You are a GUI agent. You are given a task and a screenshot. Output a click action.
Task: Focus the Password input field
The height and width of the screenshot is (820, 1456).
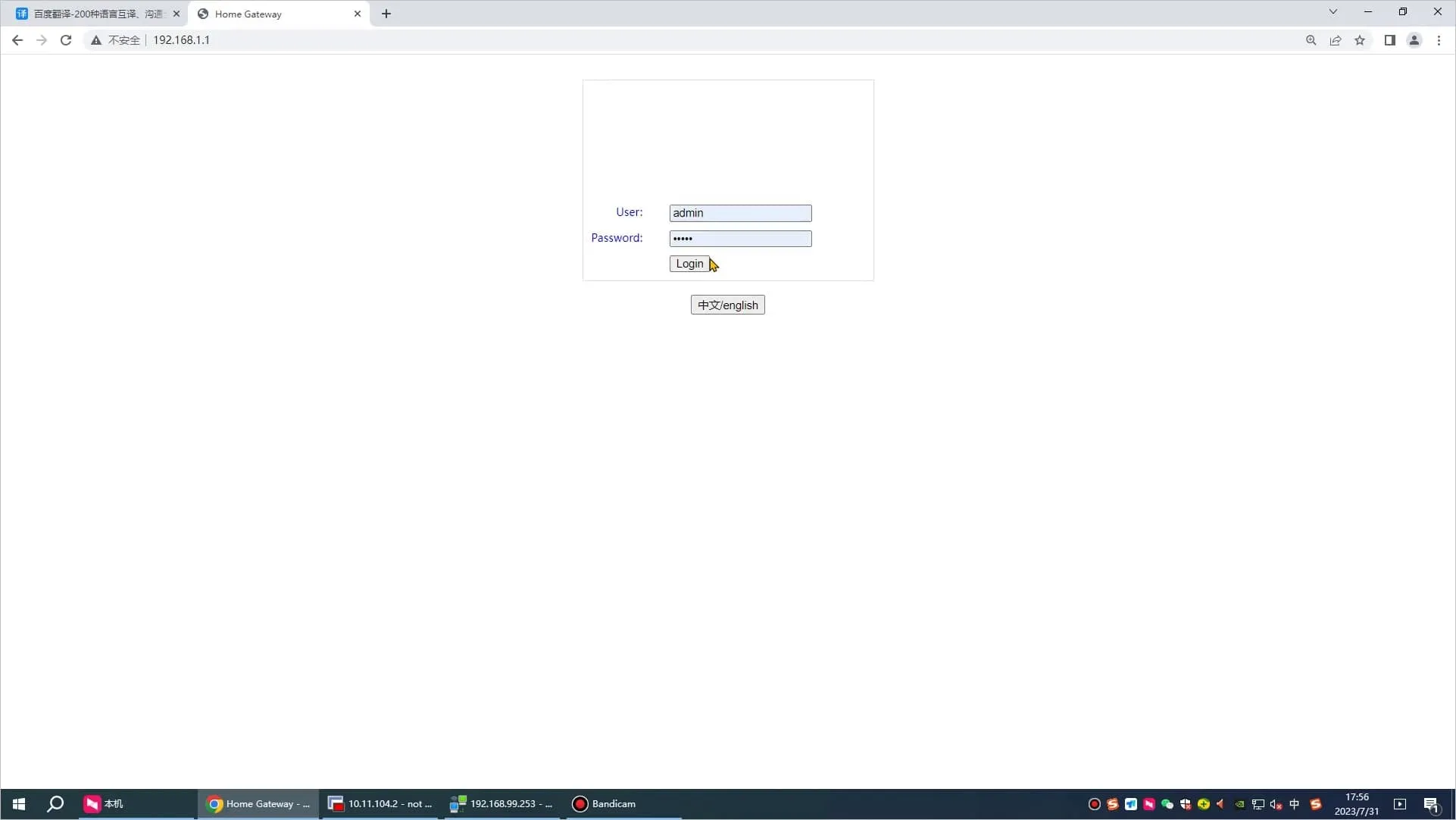point(739,239)
